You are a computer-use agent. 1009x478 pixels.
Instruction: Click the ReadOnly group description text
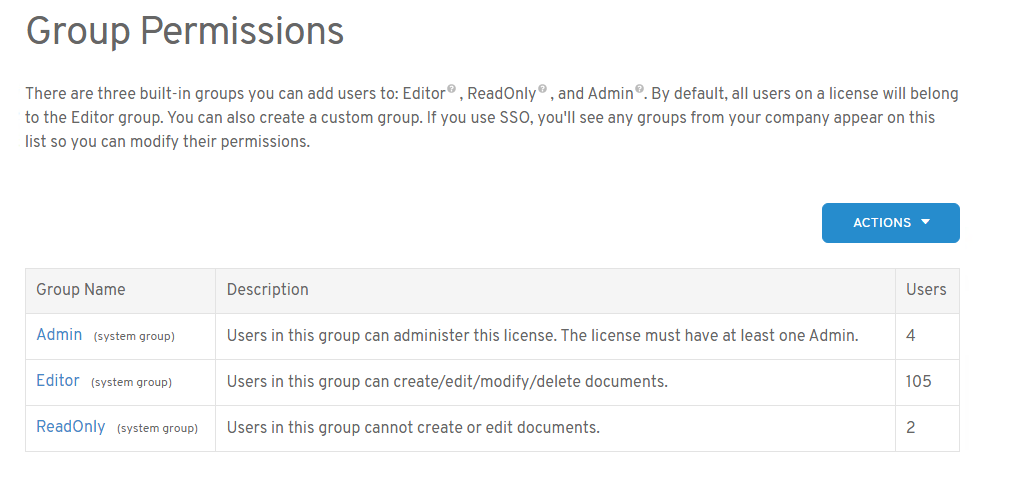pos(413,428)
